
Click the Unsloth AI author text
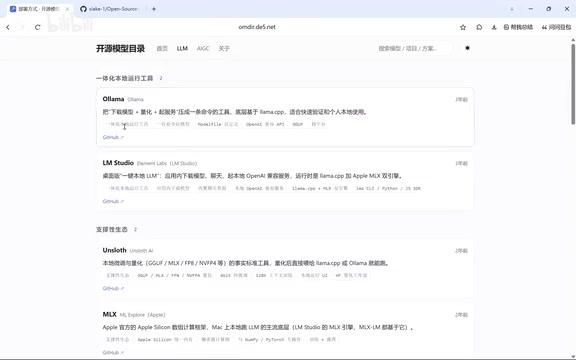(141, 251)
